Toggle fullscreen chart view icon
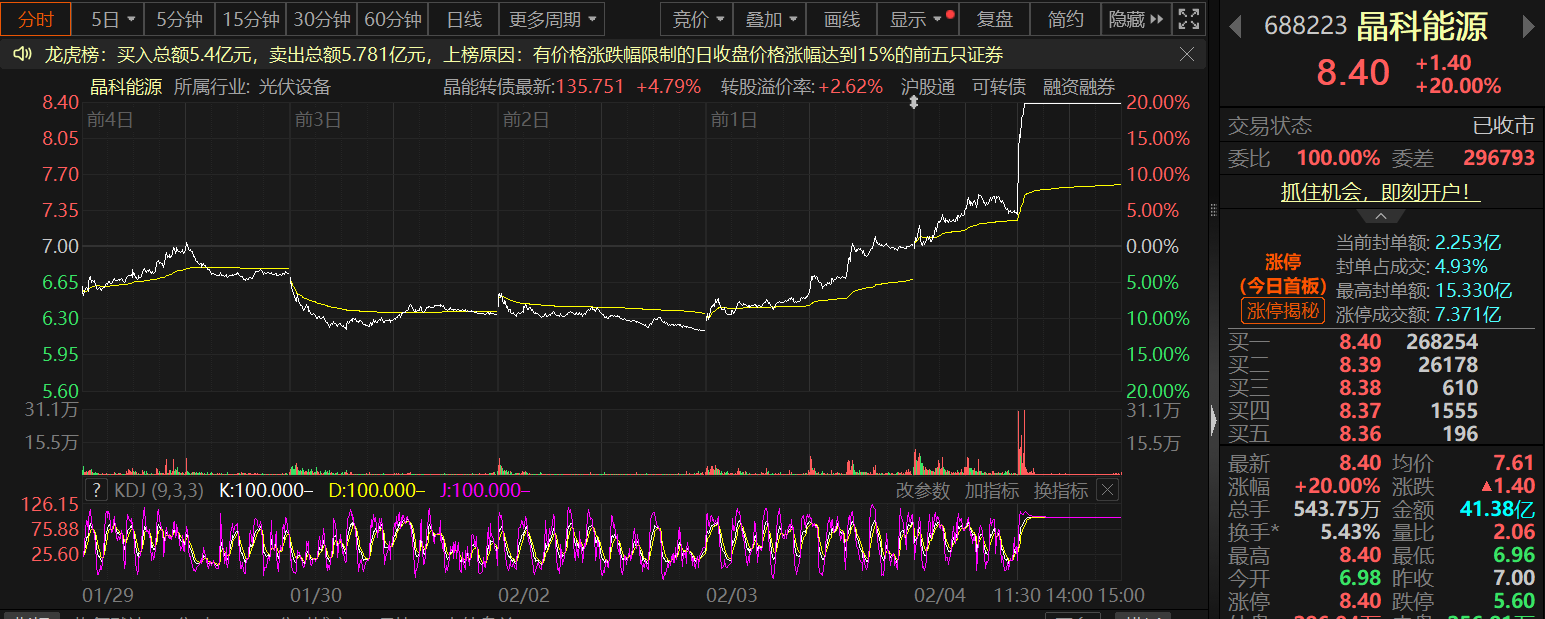1545x619 pixels. (1188, 19)
